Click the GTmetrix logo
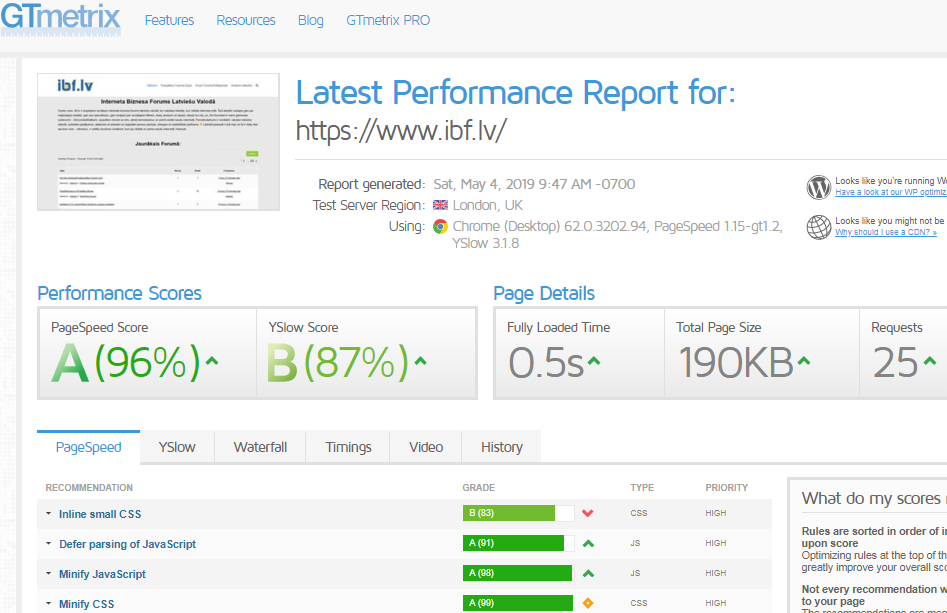The height and width of the screenshot is (613, 947). coord(60,18)
